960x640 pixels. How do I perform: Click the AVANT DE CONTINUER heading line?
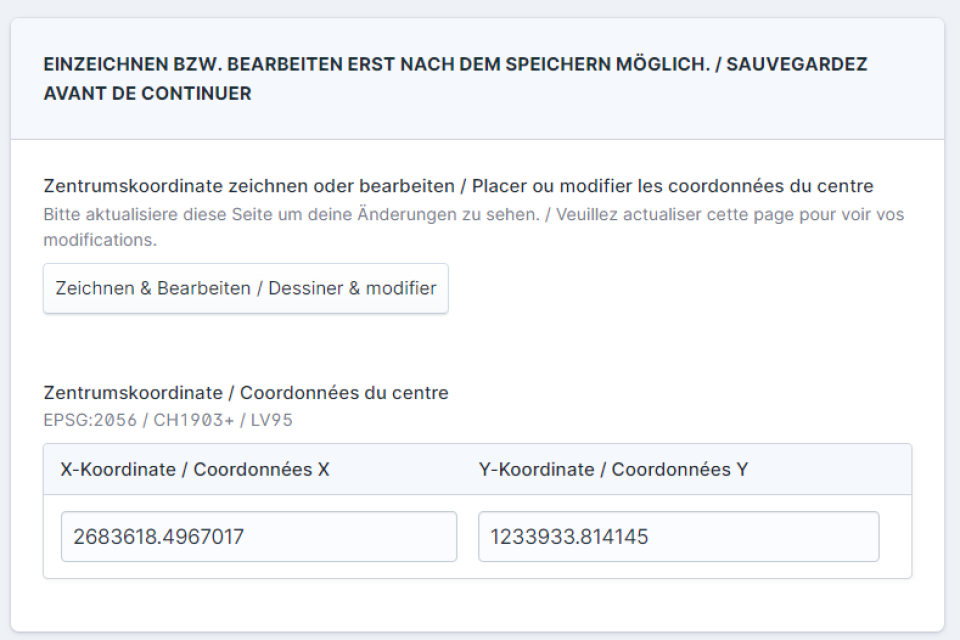coord(147,94)
